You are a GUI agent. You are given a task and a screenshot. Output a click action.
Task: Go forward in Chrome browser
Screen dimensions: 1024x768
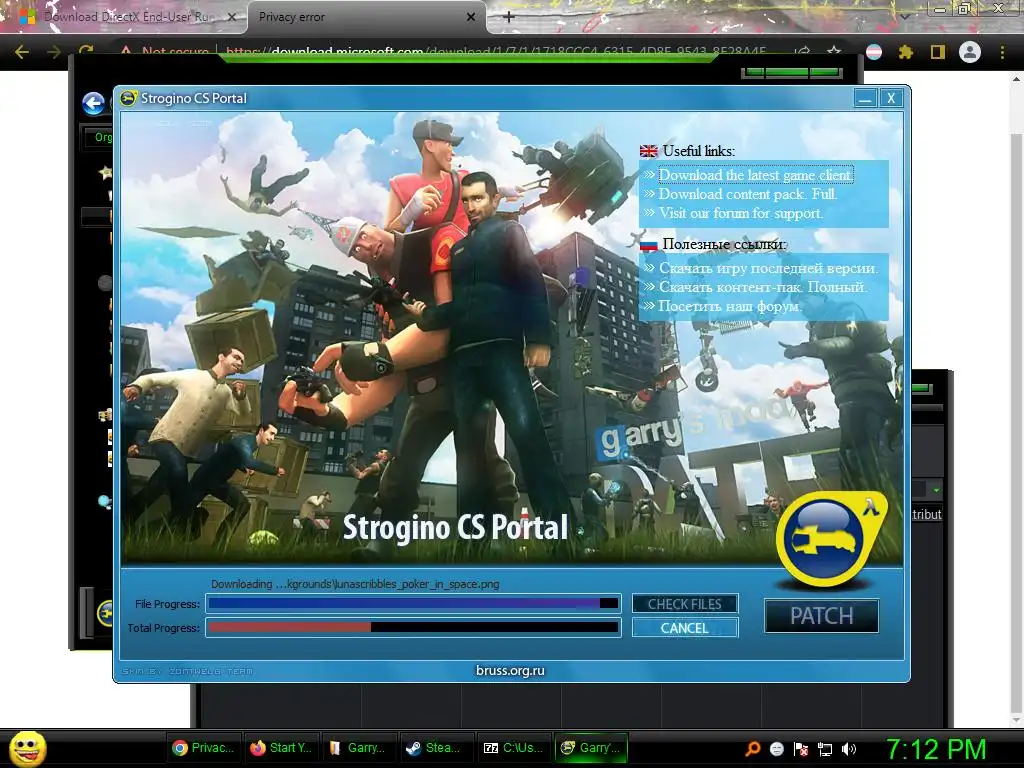point(54,52)
